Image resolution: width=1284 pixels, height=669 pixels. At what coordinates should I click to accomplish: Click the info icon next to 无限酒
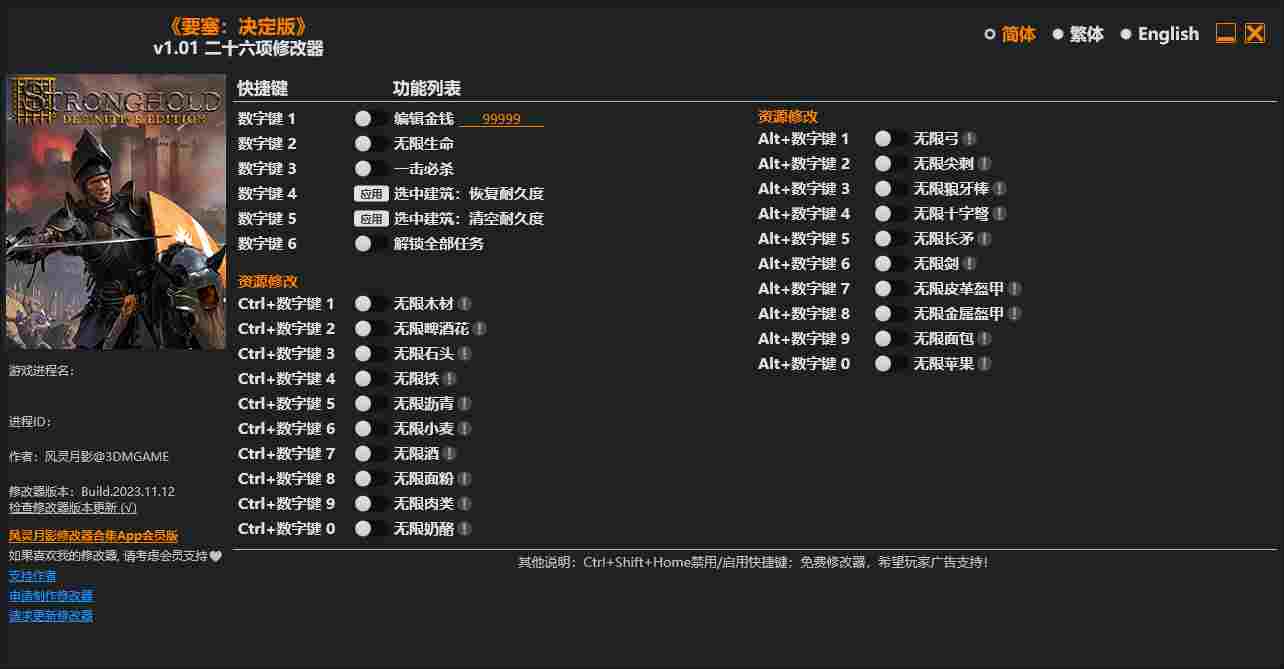click(x=450, y=453)
